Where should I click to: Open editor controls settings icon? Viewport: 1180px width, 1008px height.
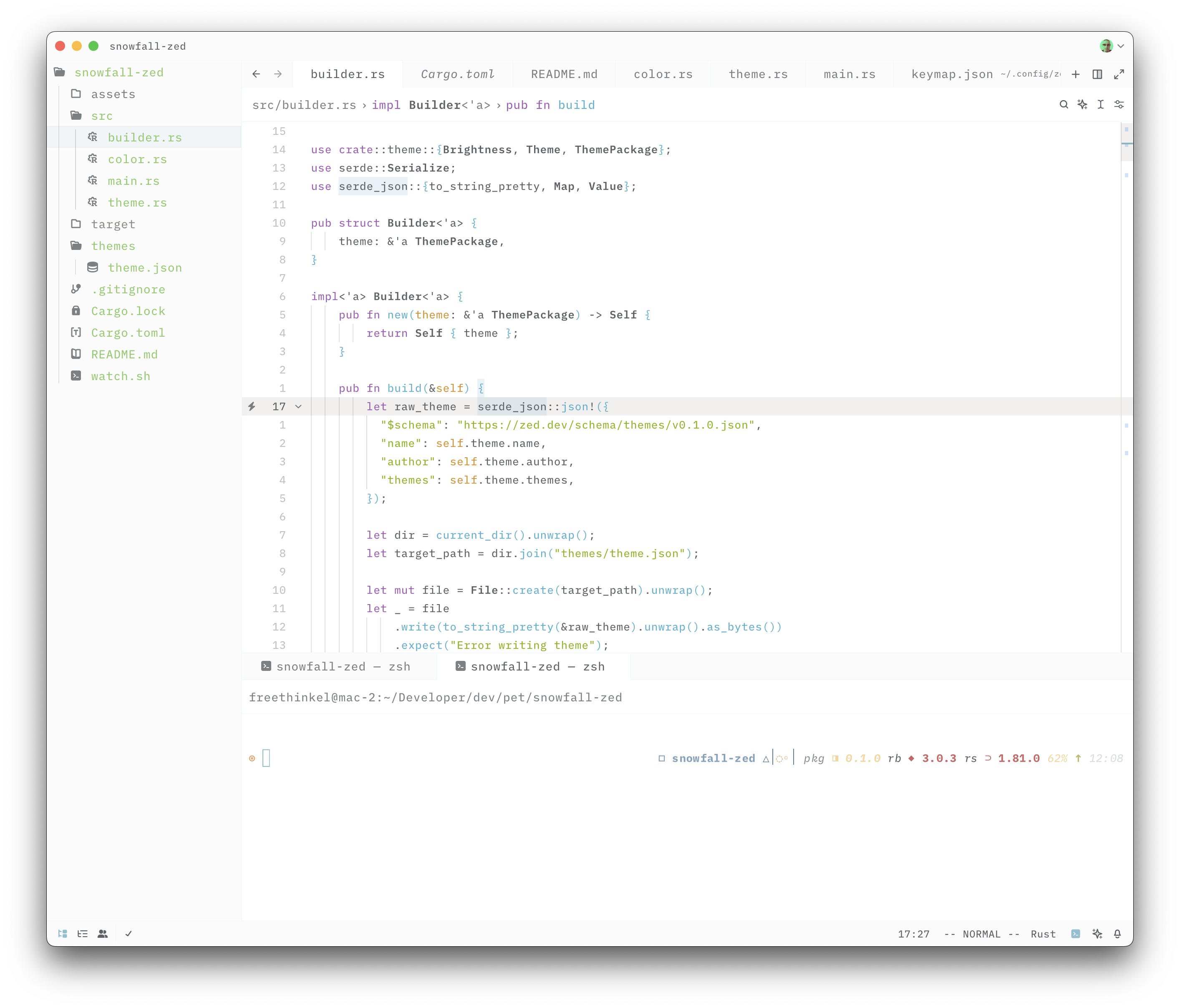click(x=1119, y=105)
